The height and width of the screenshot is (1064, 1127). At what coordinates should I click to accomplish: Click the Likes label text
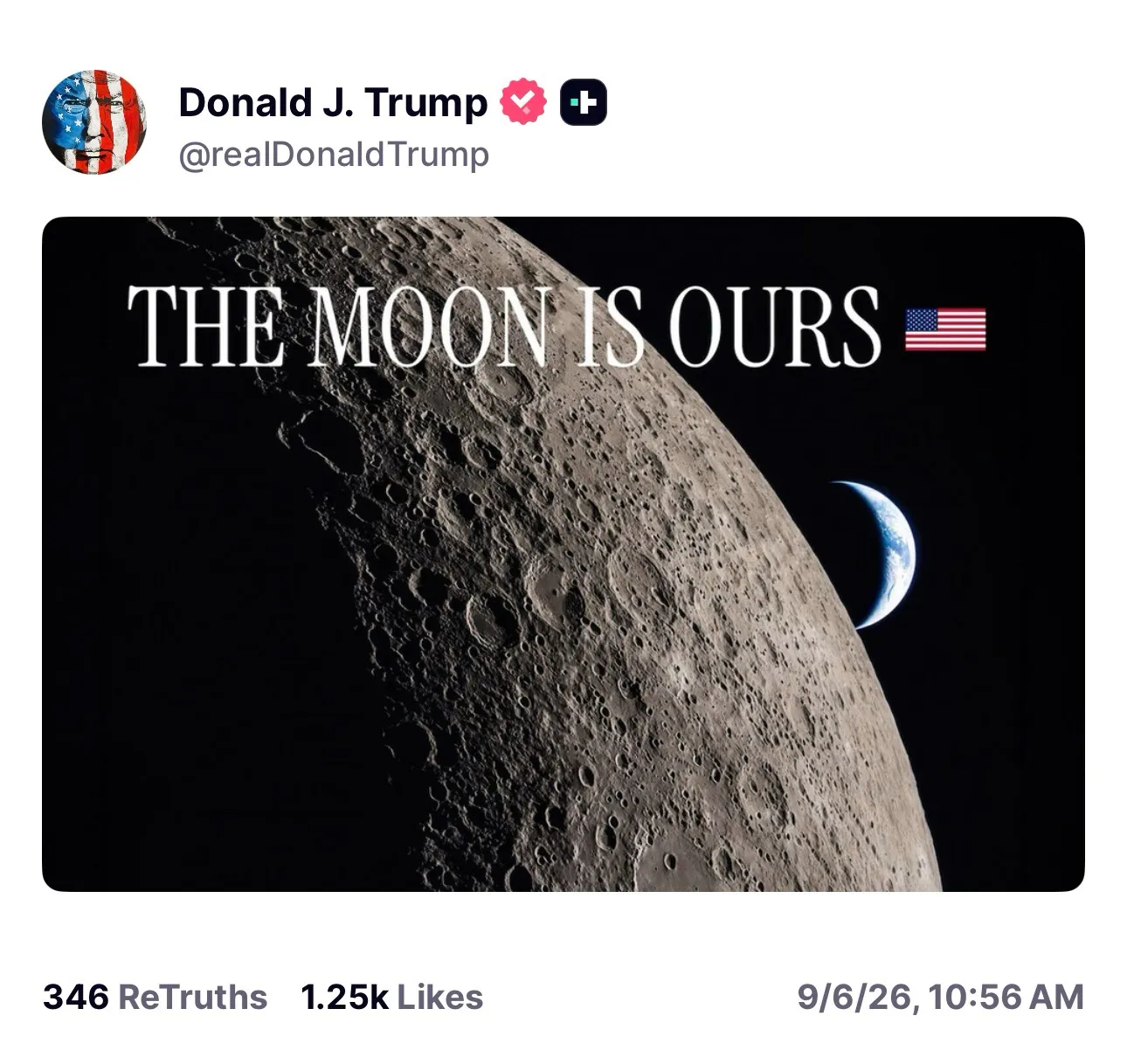[440, 997]
